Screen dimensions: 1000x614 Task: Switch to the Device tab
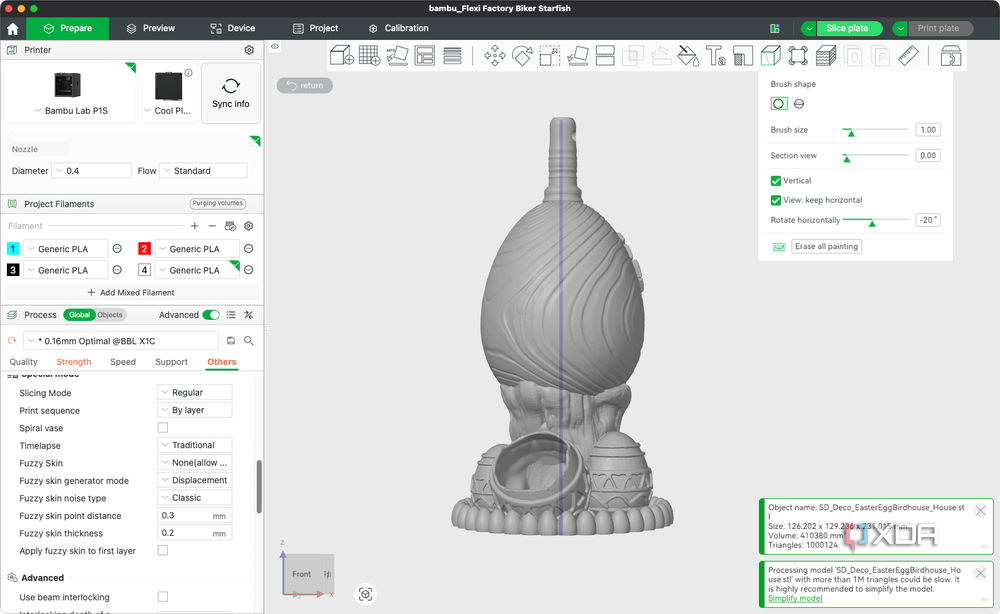pyautogui.click(x=233, y=29)
